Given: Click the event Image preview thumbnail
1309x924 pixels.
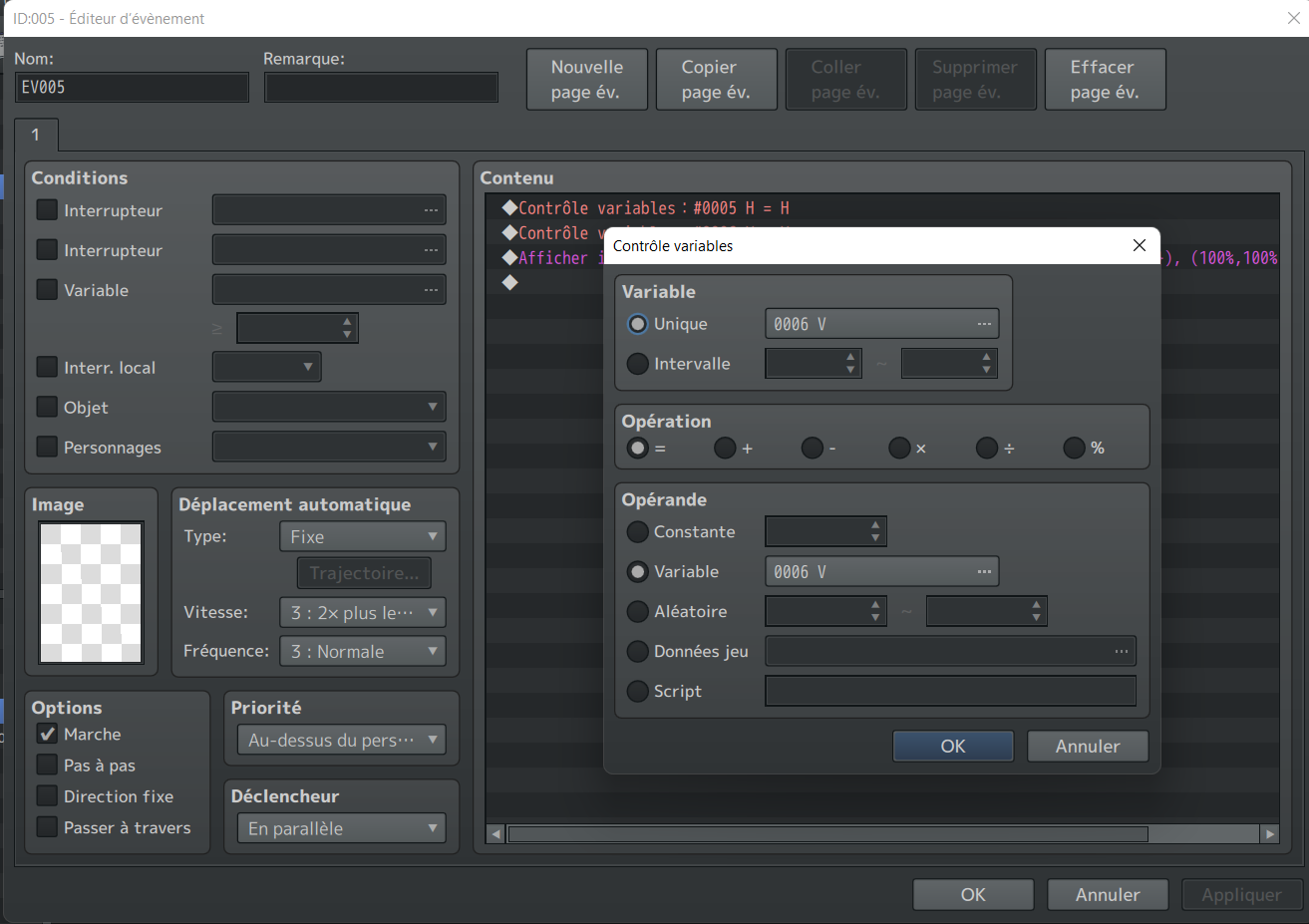Looking at the screenshot, I should click(91, 592).
